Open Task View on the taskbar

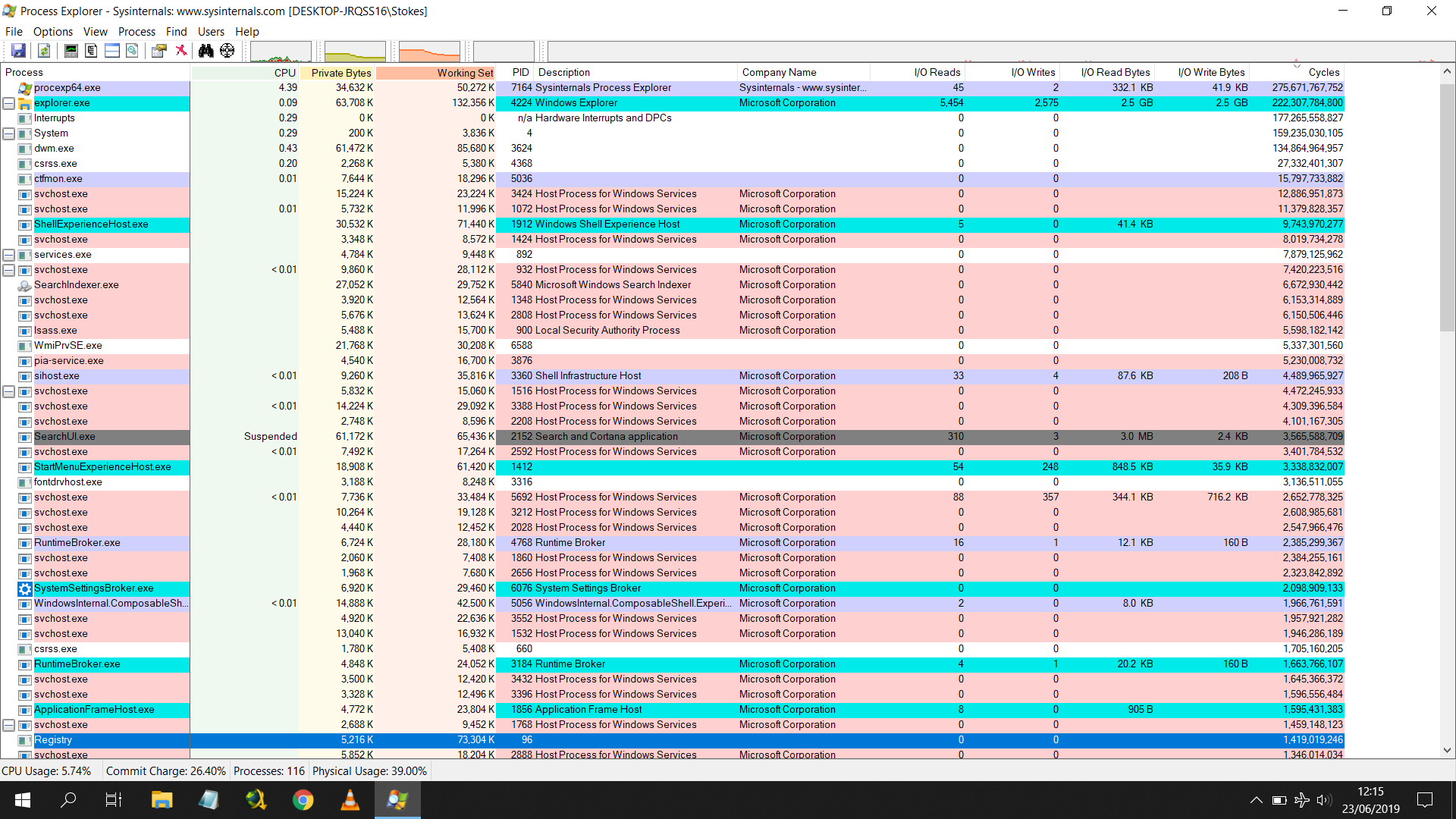(x=114, y=800)
